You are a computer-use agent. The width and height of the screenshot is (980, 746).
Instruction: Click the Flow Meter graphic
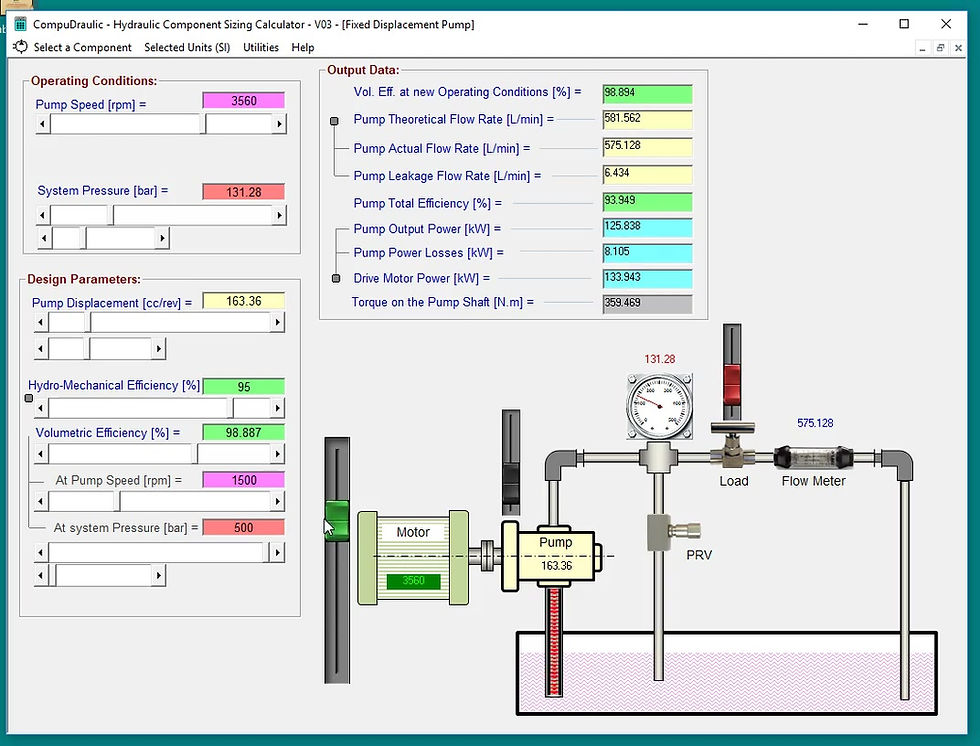812,457
